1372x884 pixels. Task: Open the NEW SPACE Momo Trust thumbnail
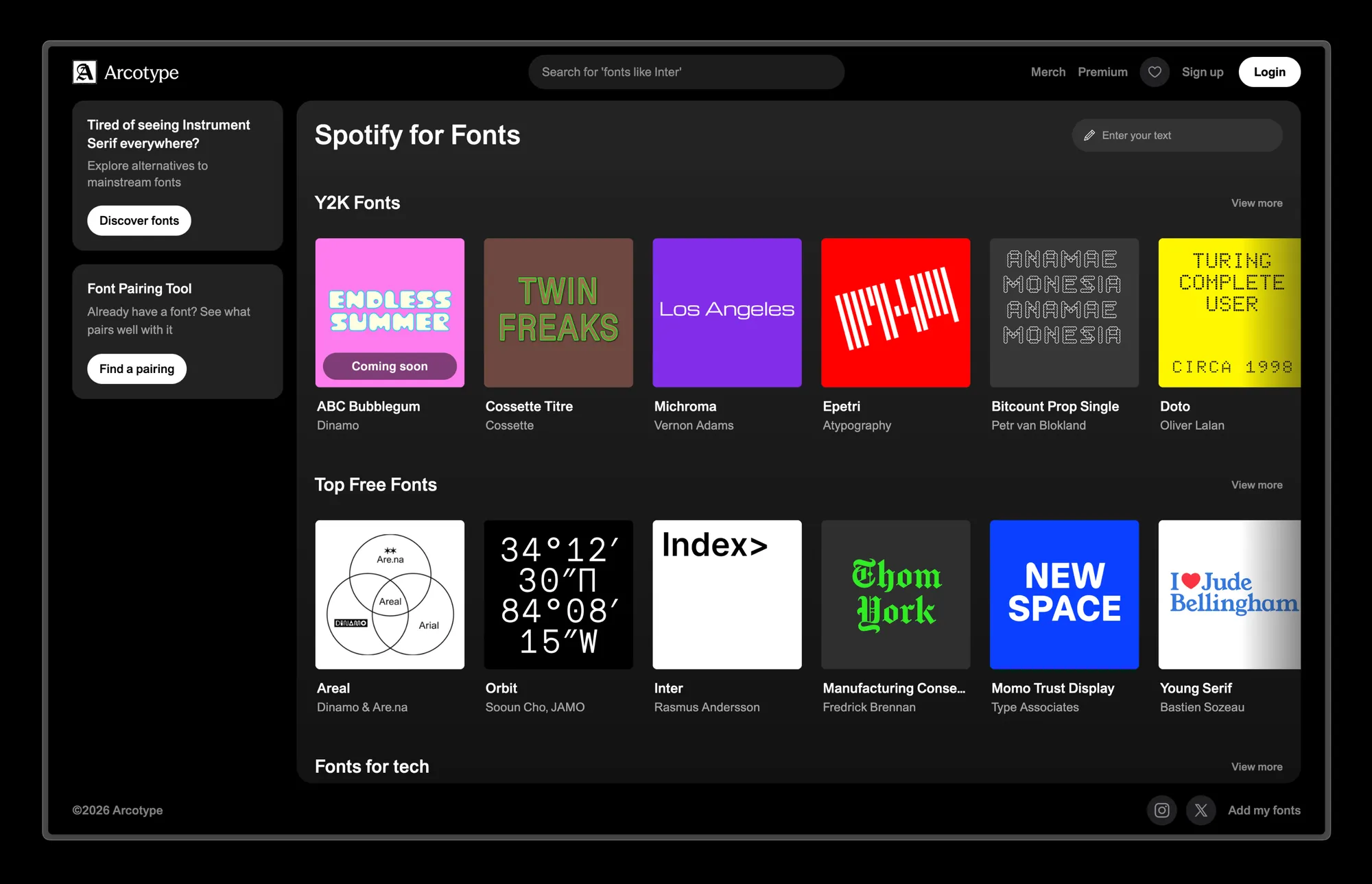[1065, 595]
